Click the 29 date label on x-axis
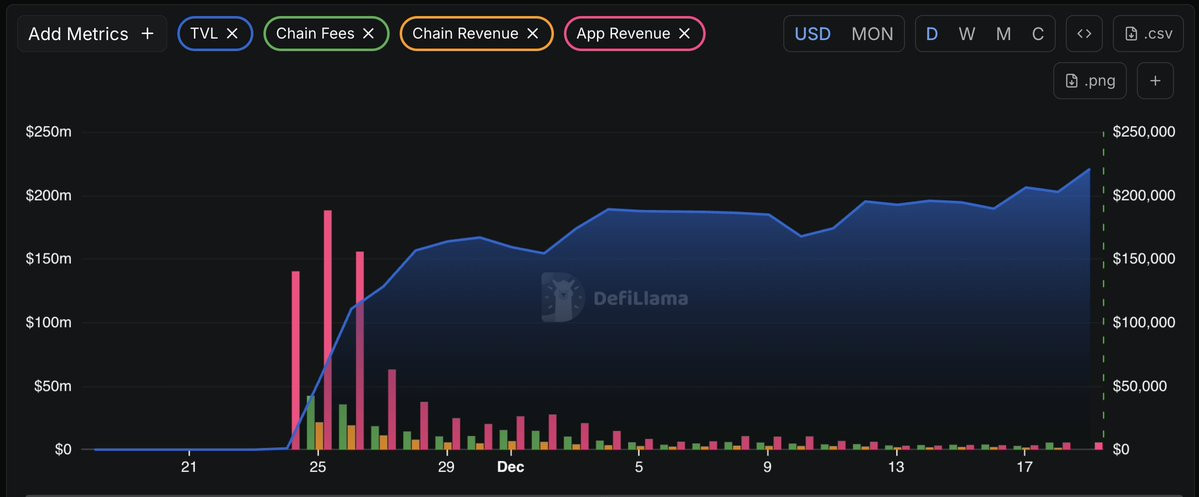The width and height of the screenshot is (1199, 497). click(446, 467)
